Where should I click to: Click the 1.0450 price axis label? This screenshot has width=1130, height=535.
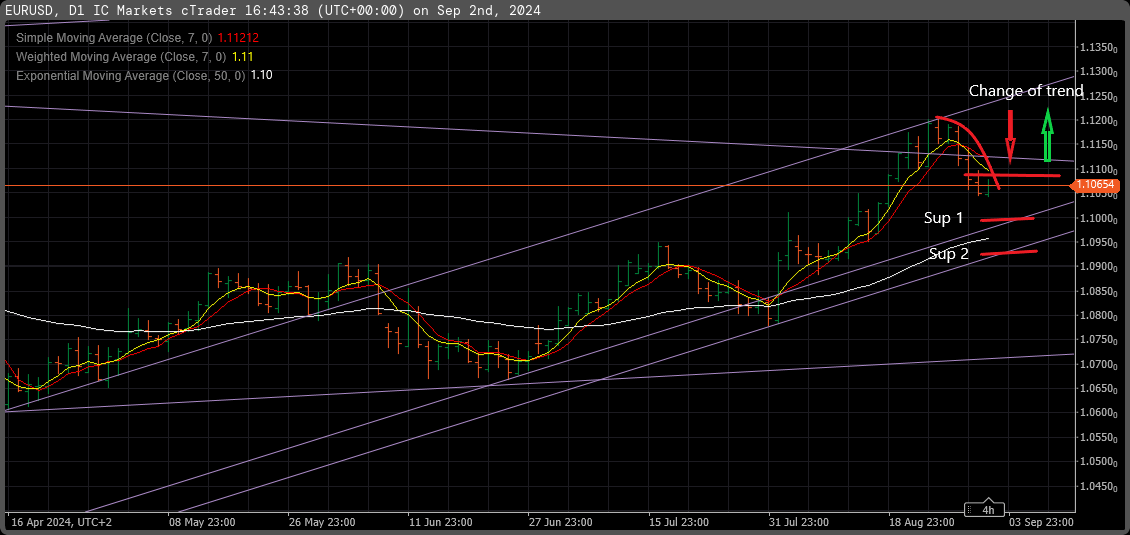1097,486
